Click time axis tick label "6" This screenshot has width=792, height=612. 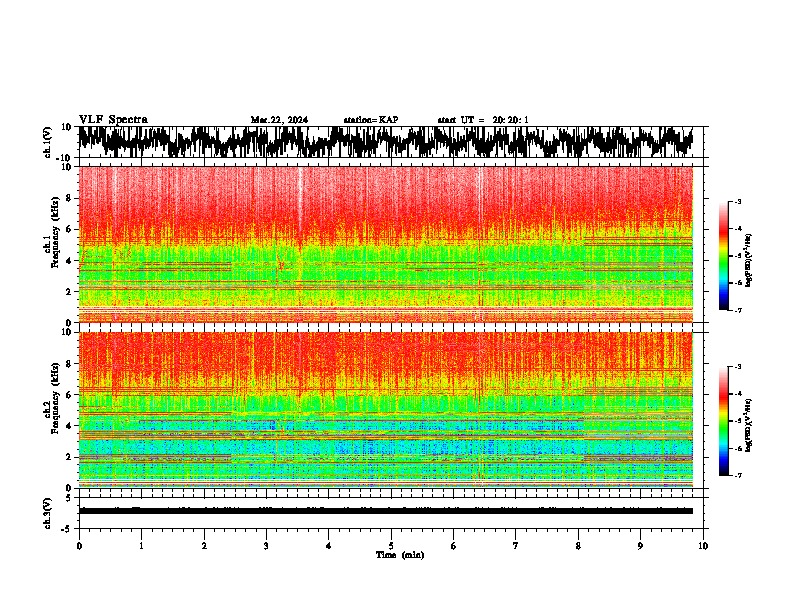454,546
